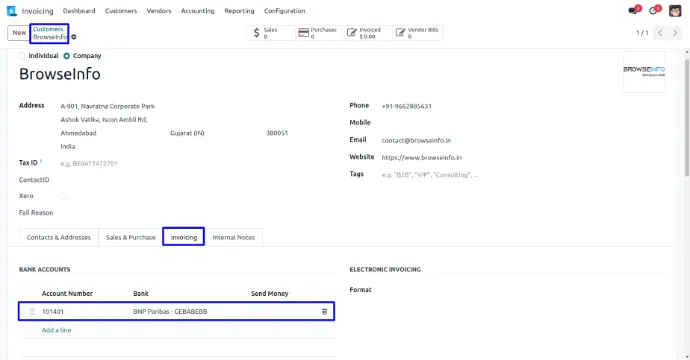Click the Account Number column header
Screen dimensions: 690x360
67,294
